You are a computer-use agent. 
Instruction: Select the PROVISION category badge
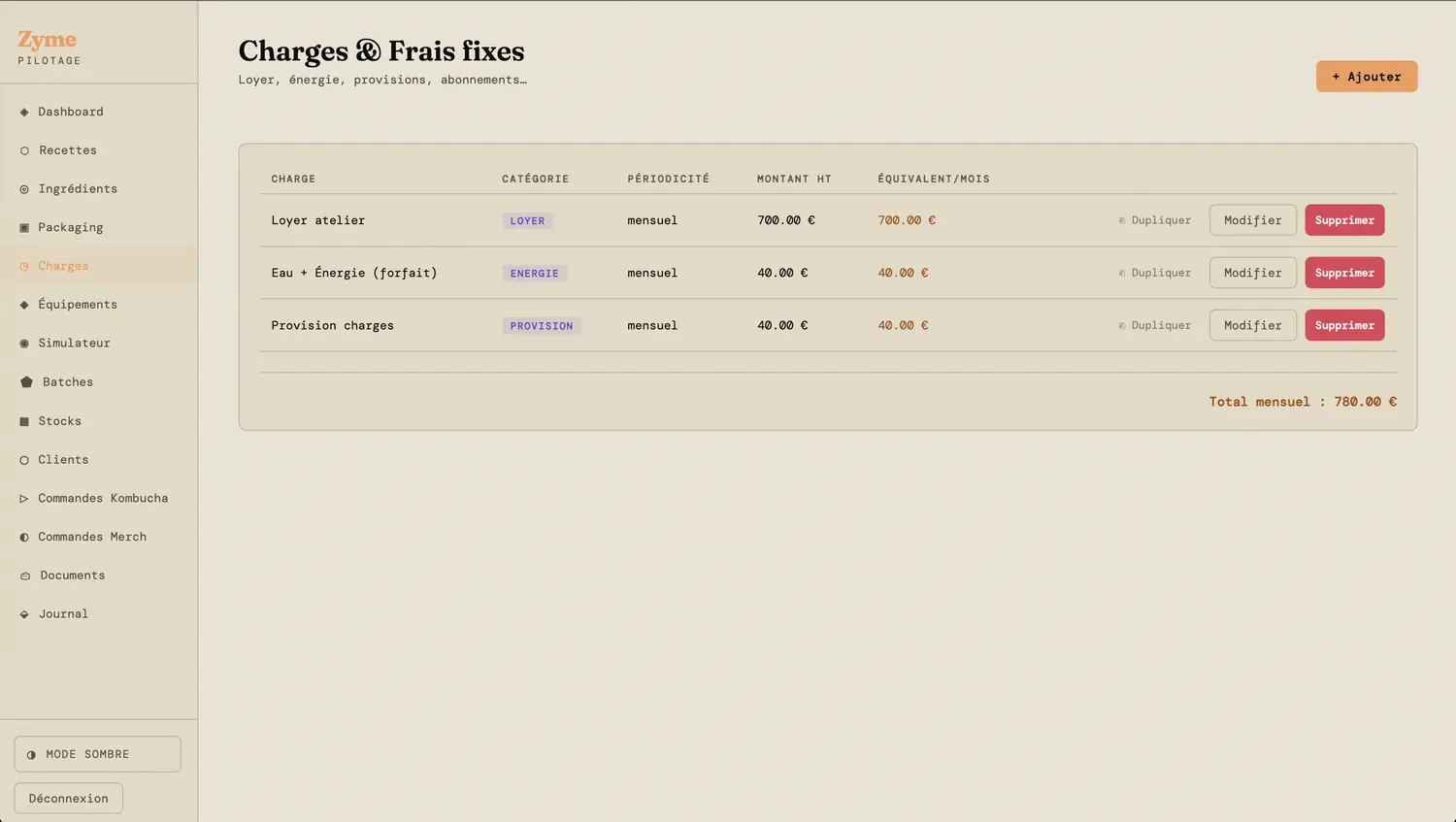542,326
